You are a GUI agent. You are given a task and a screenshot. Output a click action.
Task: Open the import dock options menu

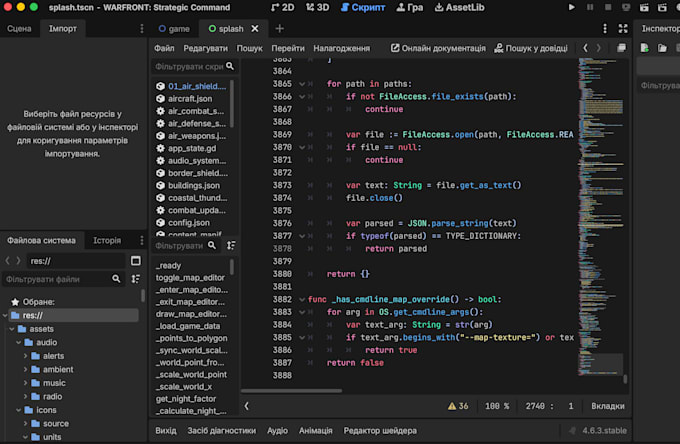tap(141, 29)
